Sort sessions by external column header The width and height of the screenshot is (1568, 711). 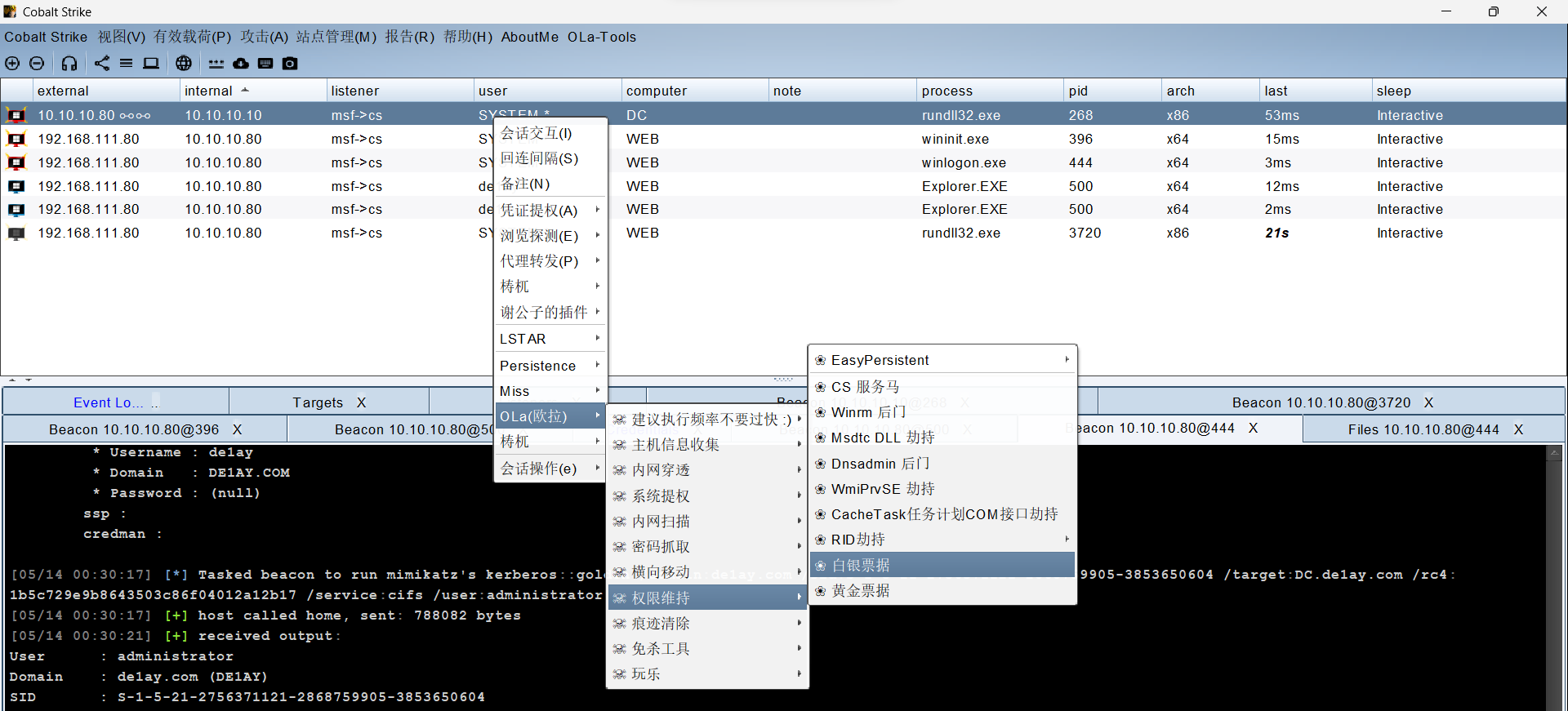(x=106, y=91)
